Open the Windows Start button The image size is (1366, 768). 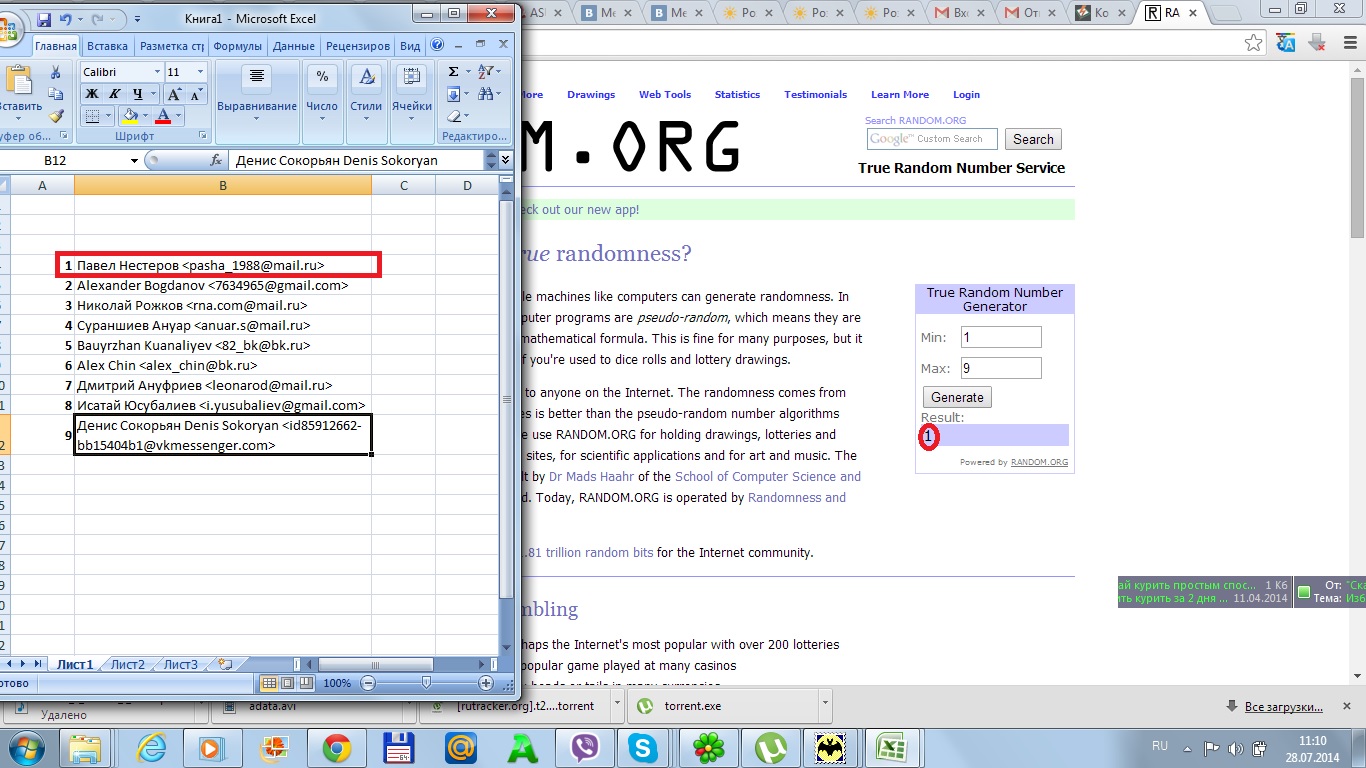click(26, 746)
